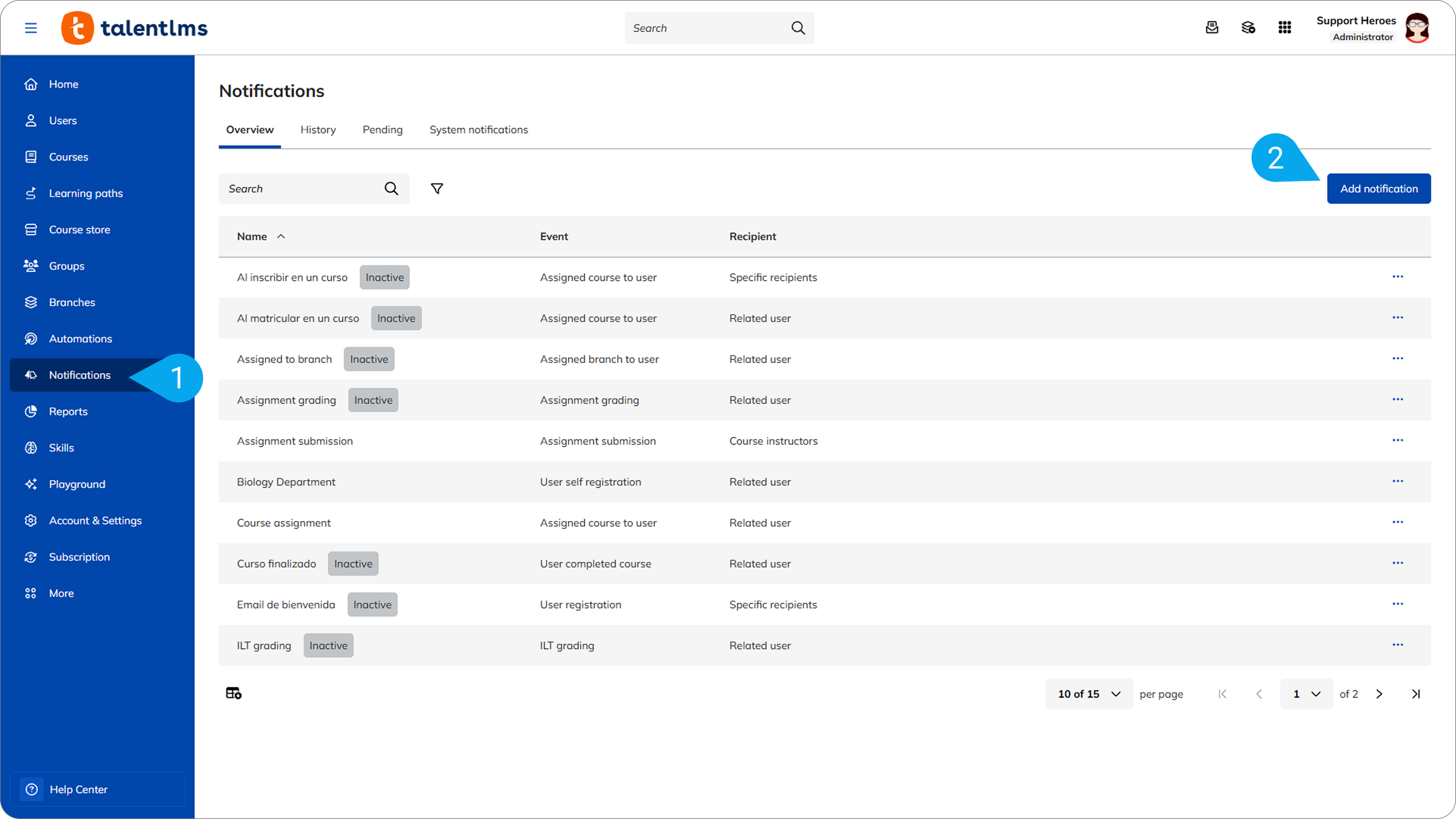Open the page number dropdown
The height and width of the screenshot is (819, 1456).
(x=1306, y=694)
